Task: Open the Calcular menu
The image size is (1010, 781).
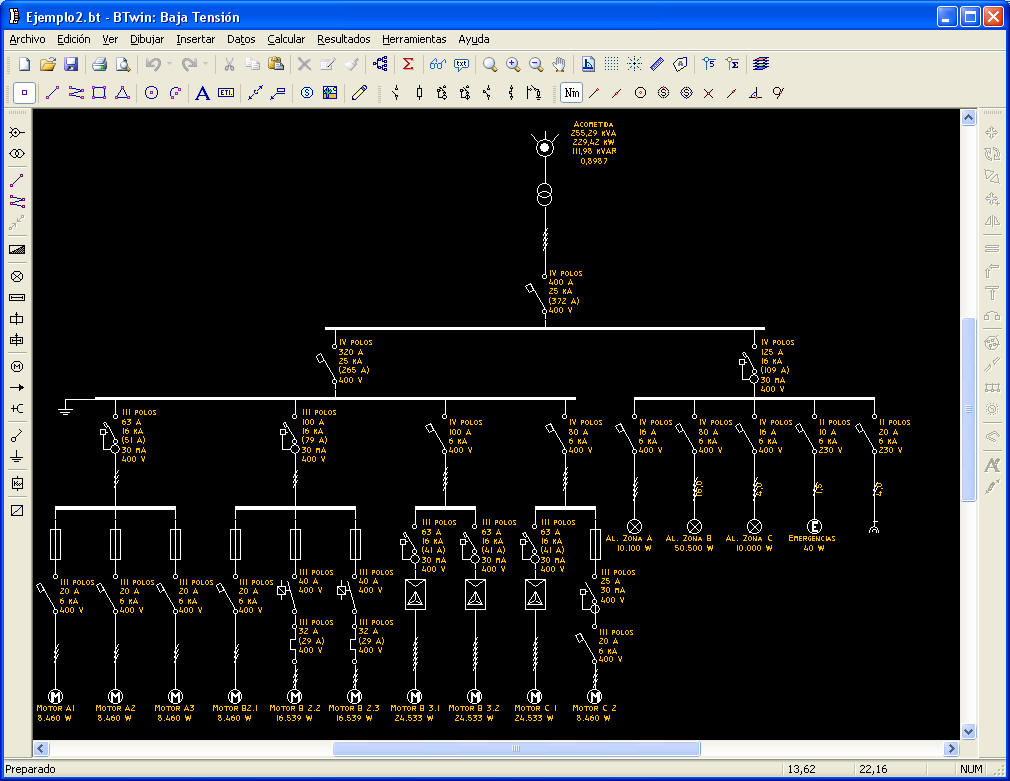Action: click(x=286, y=39)
